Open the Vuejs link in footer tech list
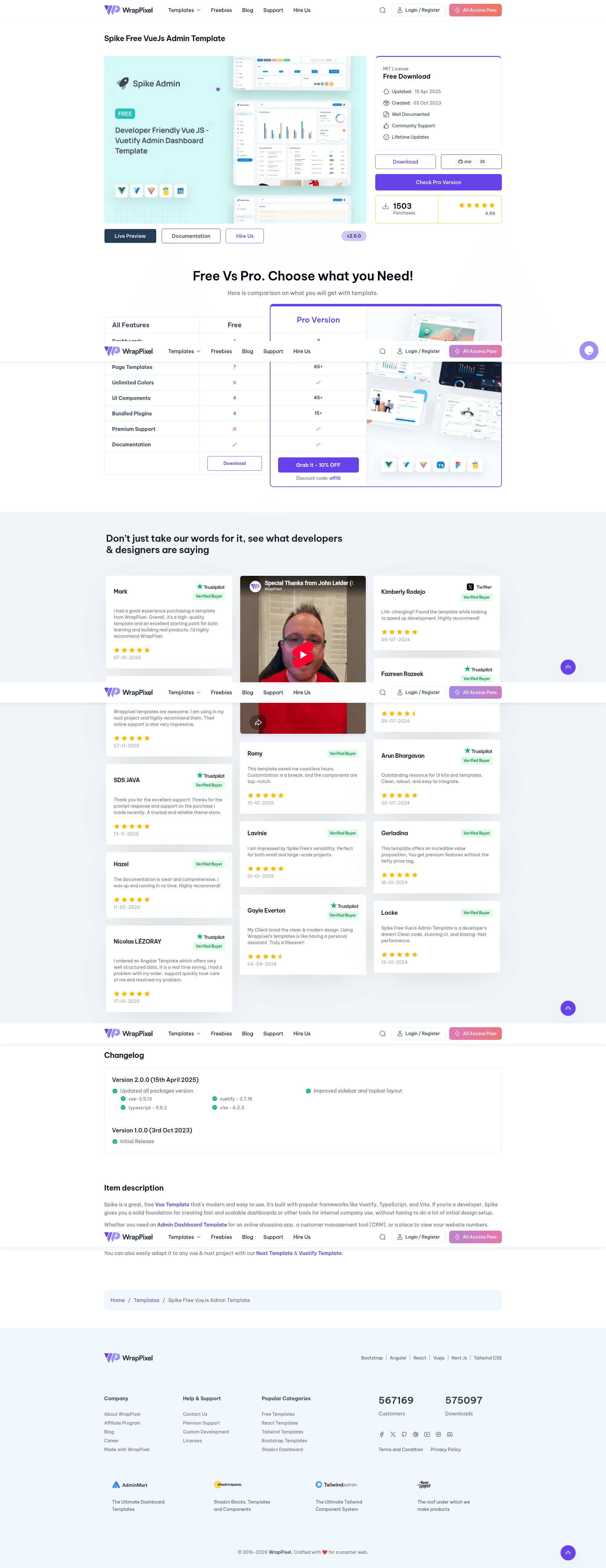Viewport: 606px width, 1568px height. click(439, 1358)
